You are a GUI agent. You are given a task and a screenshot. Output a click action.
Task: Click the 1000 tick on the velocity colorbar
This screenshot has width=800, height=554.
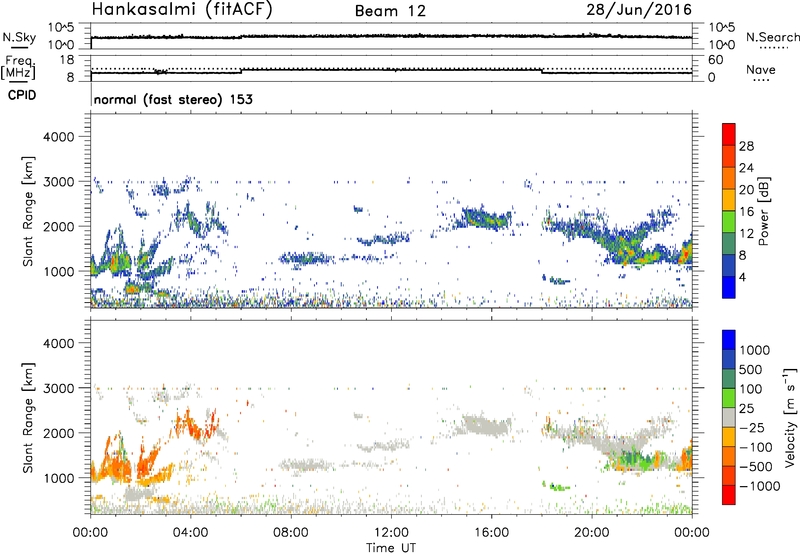click(755, 350)
